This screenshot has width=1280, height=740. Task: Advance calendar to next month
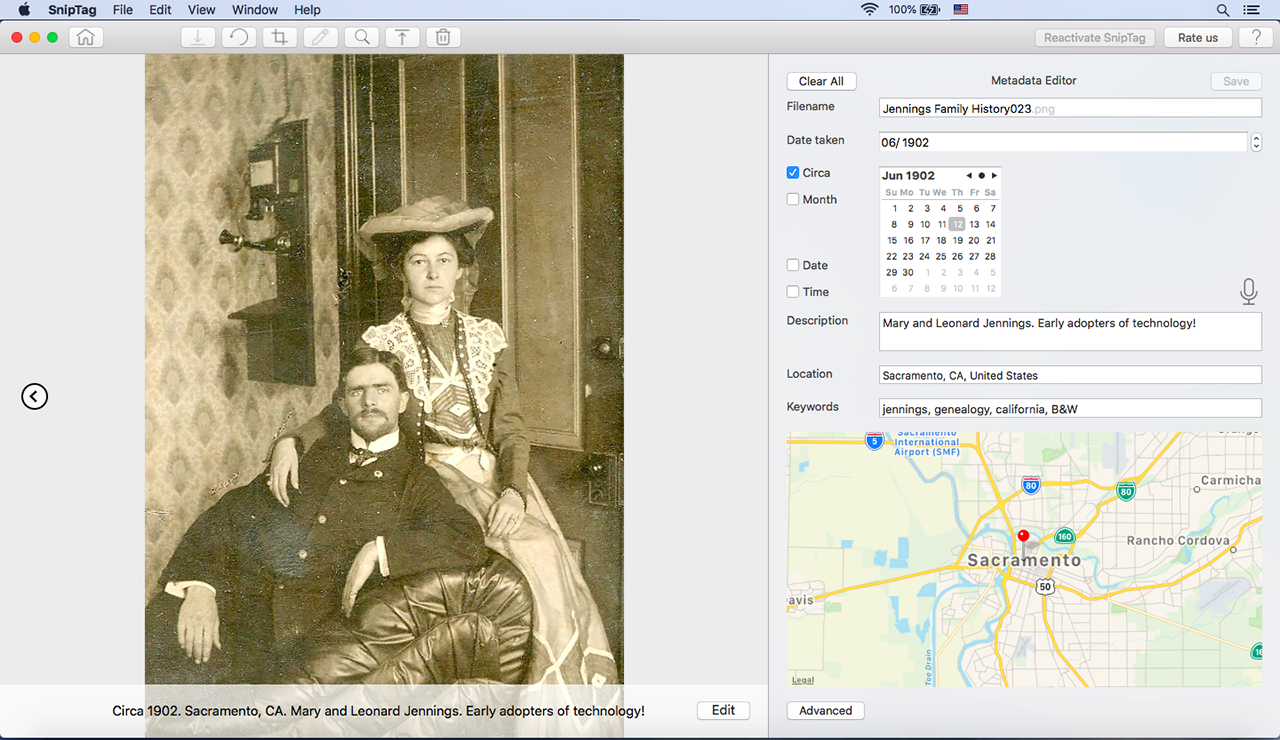994,175
